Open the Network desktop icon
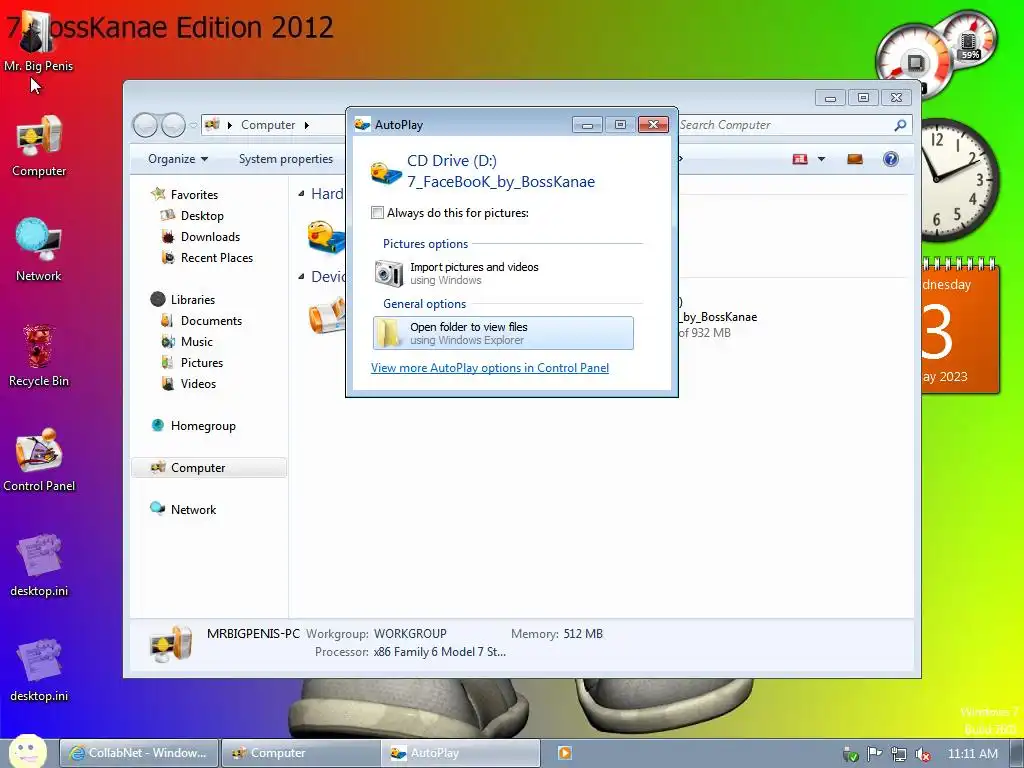This screenshot has width=1024, height=768. coord(39,250)
